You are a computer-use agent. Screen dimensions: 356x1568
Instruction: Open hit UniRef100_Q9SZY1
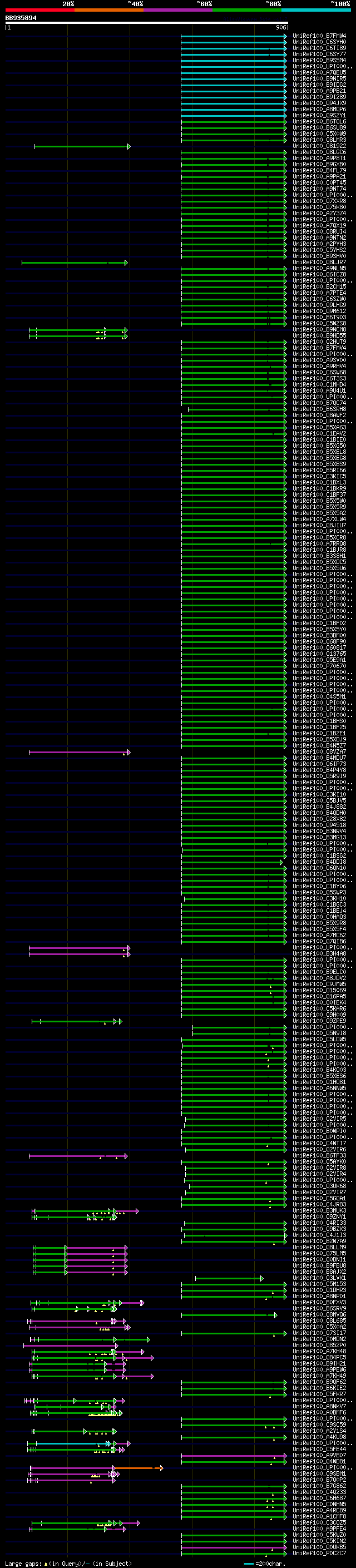[319, 116]
